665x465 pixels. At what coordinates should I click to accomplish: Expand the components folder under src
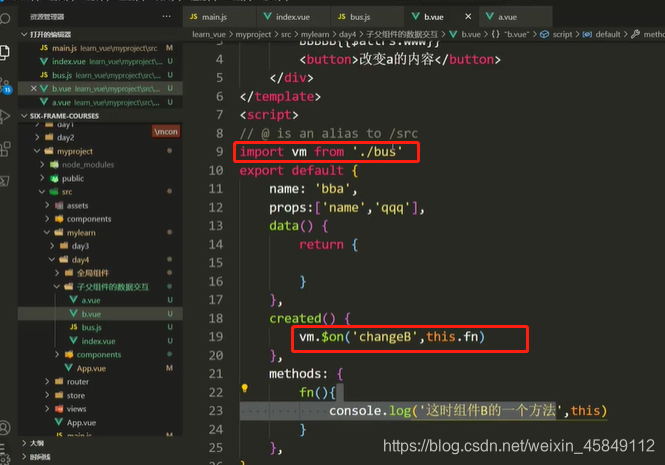(x=48, y=218)
